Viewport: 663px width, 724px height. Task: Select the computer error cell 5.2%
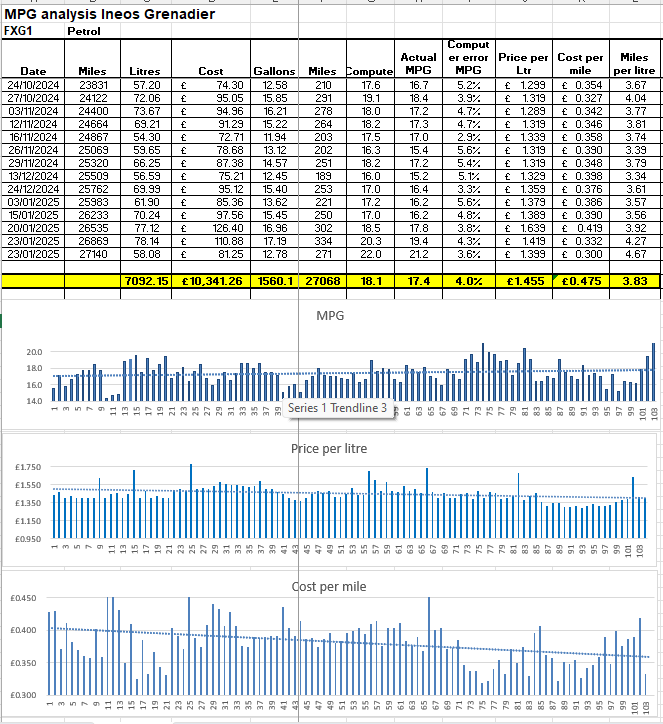pyautogui.click(x=469, y=85)
